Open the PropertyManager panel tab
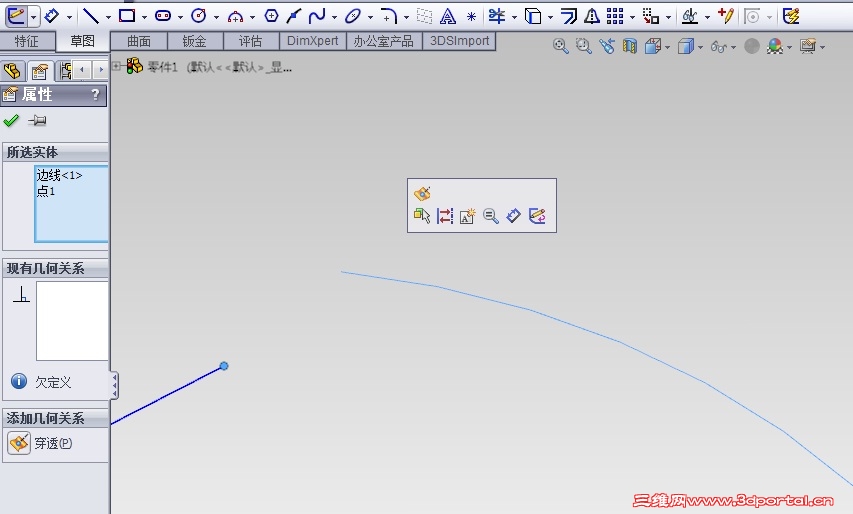The height and width of the screenshot is (514, 853). tap(40, 71)
